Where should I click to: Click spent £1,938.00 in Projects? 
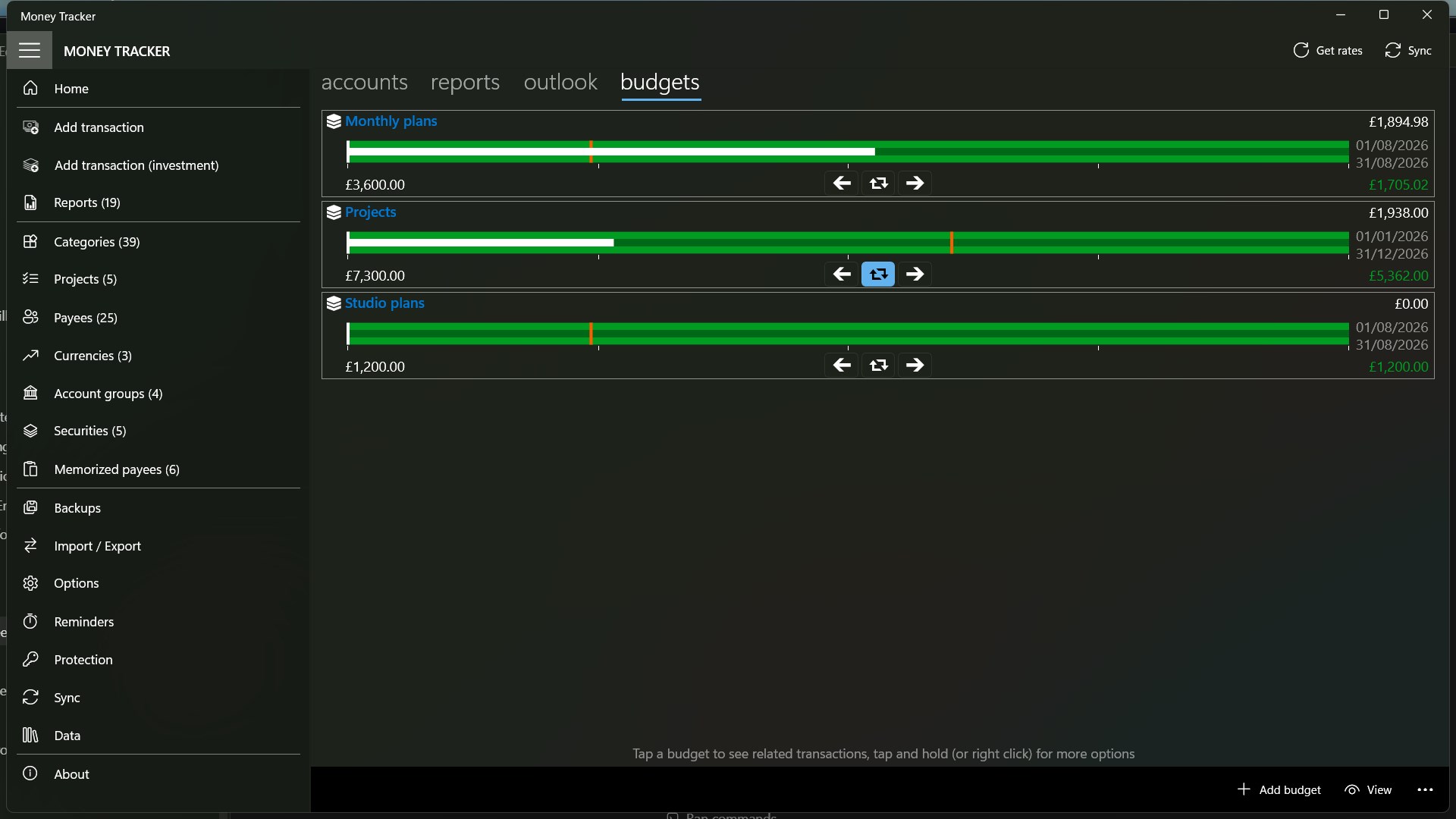point(1398,213)
